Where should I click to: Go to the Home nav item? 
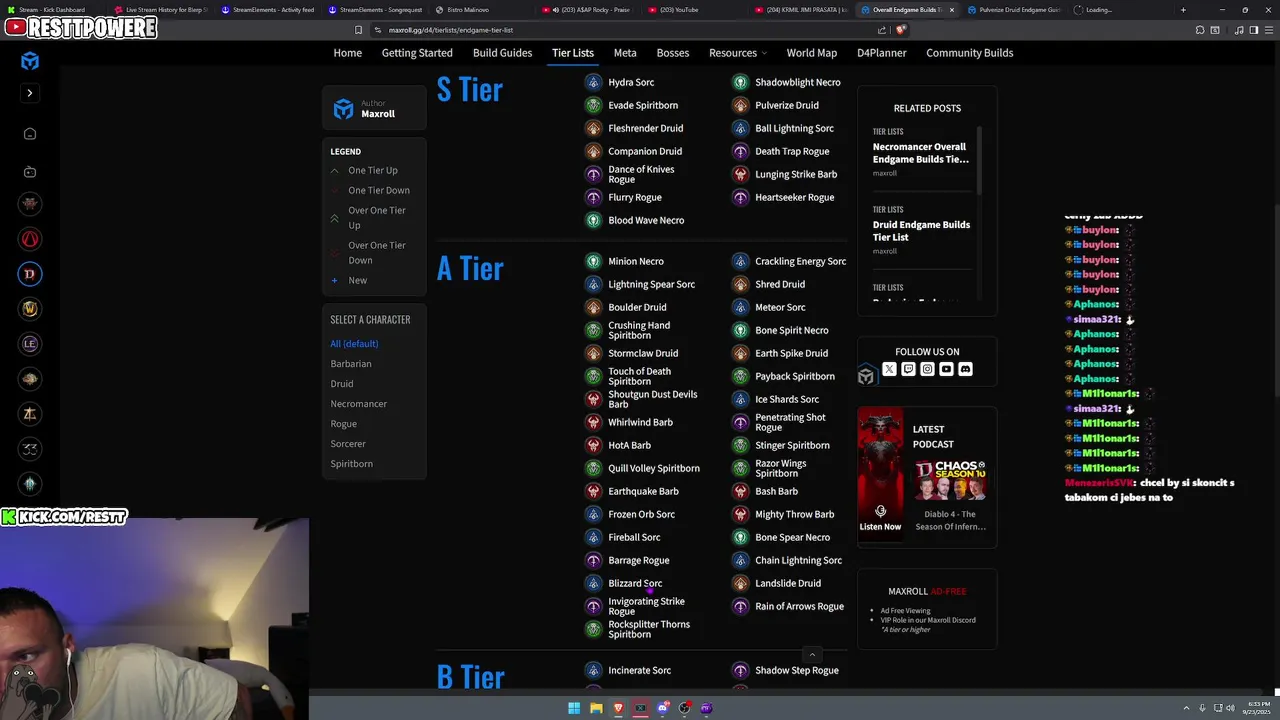tap(348, 53)
